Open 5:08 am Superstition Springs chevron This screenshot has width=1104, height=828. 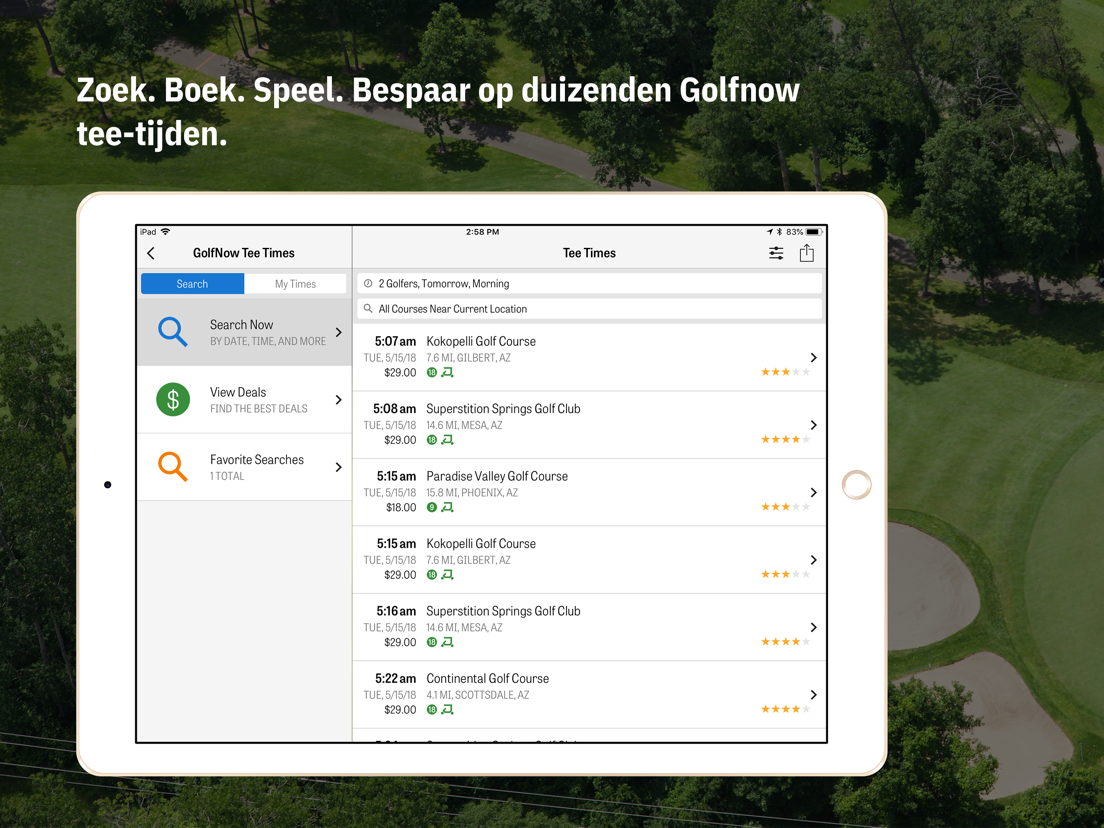(x=813, y=425)
